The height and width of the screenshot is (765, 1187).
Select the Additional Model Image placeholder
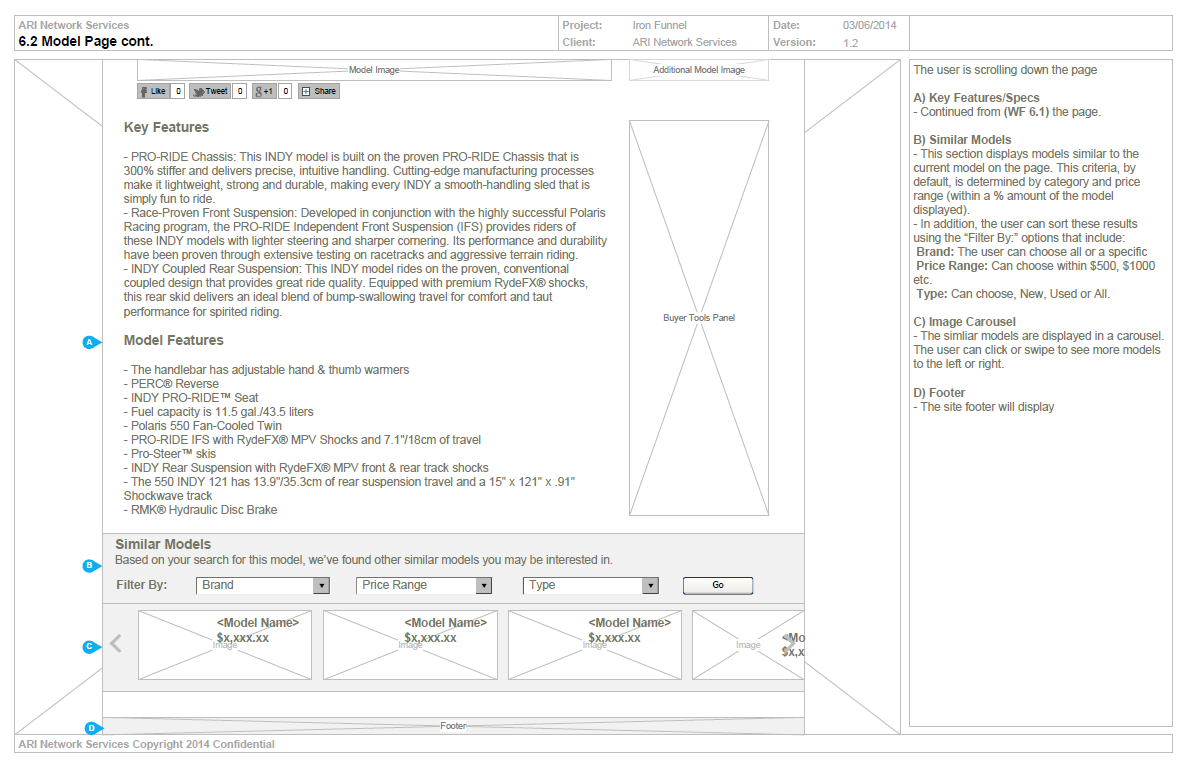[699, 70]
